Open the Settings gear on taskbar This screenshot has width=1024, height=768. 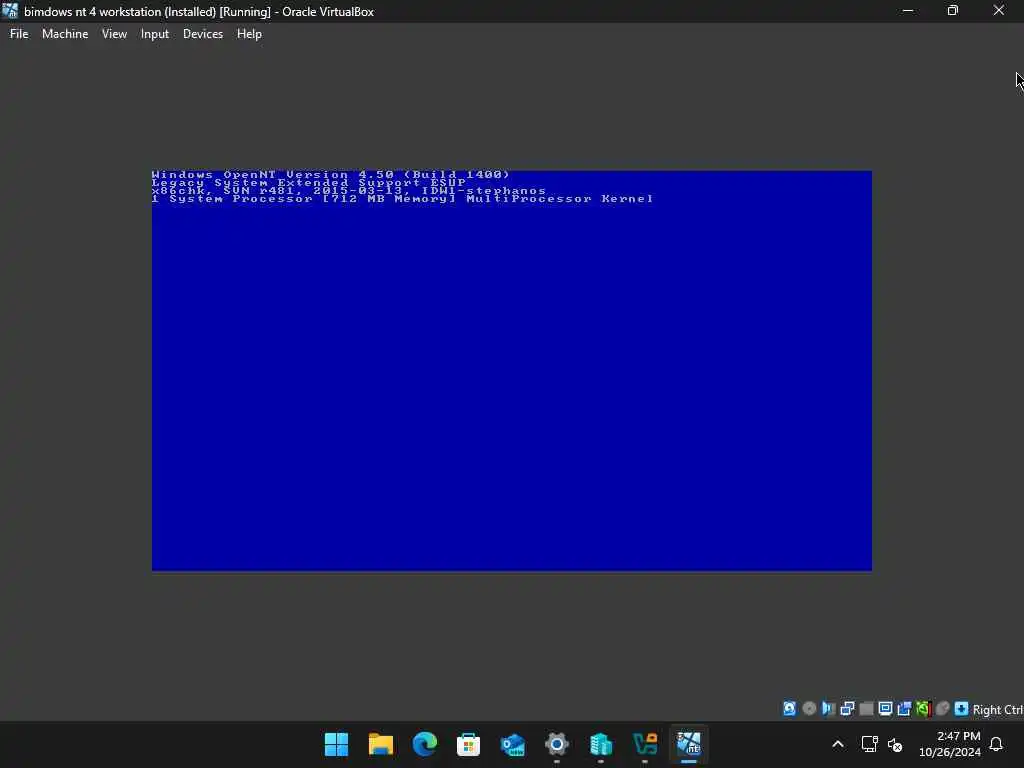pyautogui.click(x=556, y=744)
